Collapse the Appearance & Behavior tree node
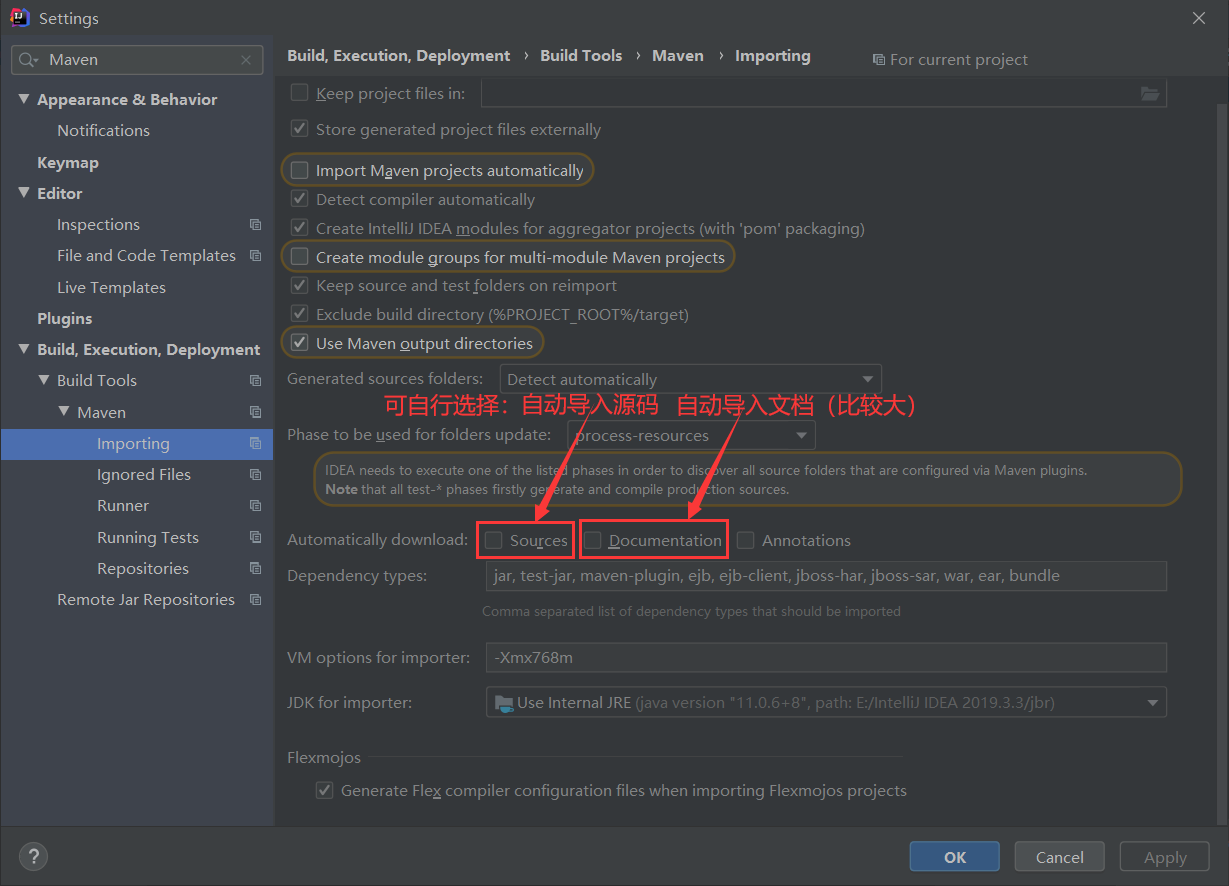This screenshot has height=886, width=1229. coord(24,100)
